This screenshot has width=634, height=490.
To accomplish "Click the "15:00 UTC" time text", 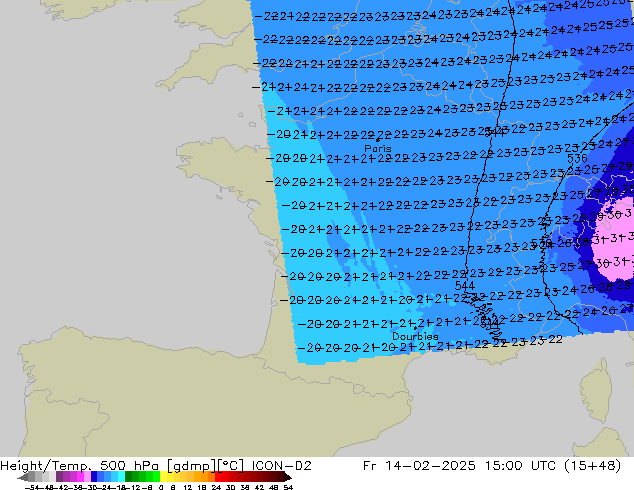I will tap(520, 466).
